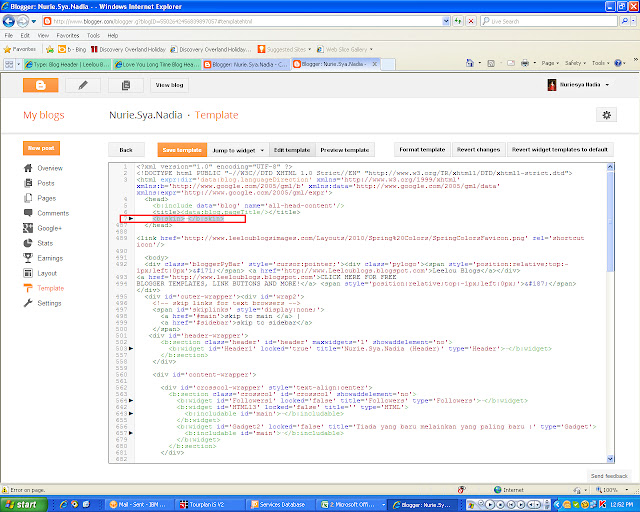Click the browser Back arrow button
640x512 pixels.
coord(9,21)
